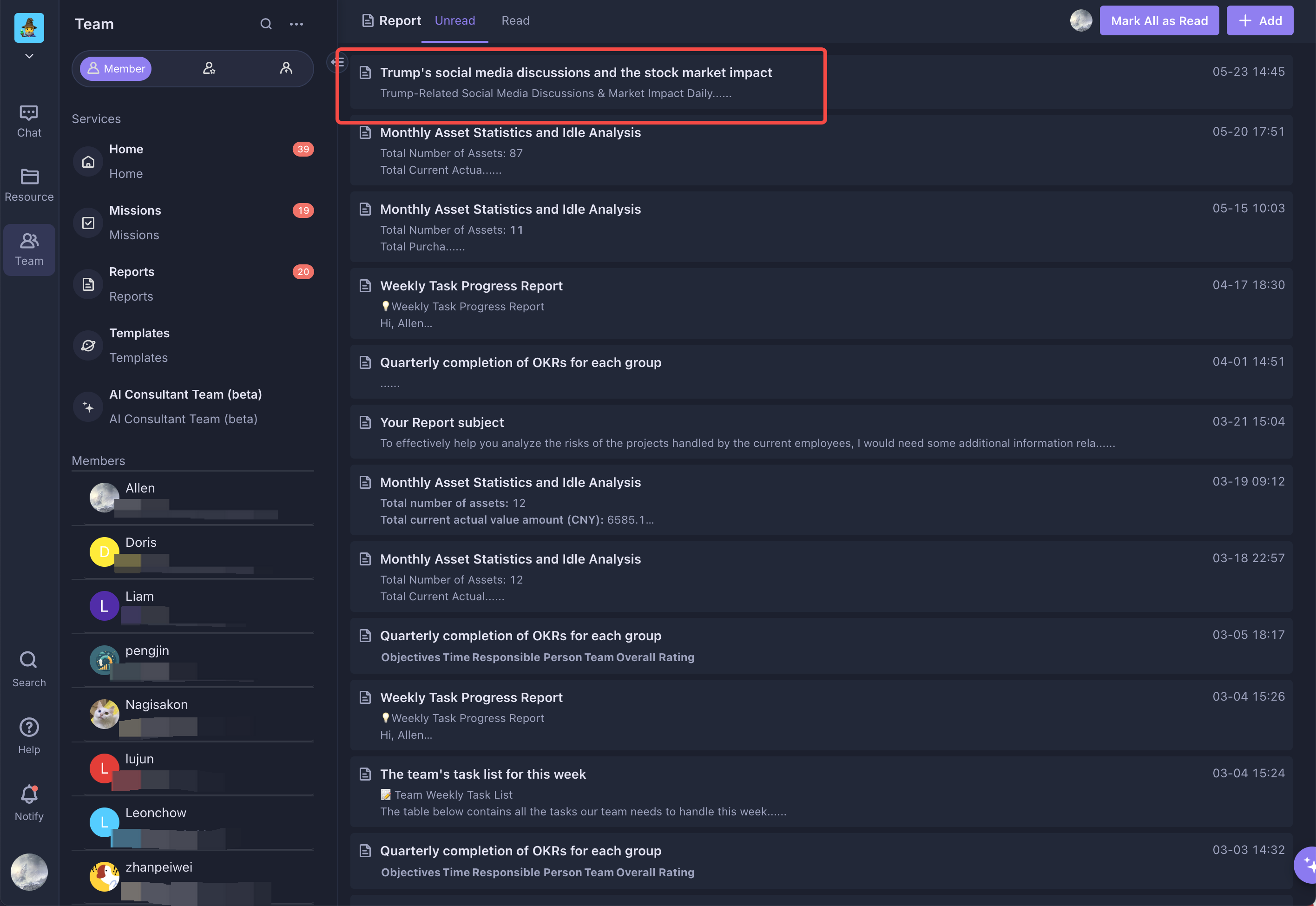Open the Team panel more options menu

point(296,24)
